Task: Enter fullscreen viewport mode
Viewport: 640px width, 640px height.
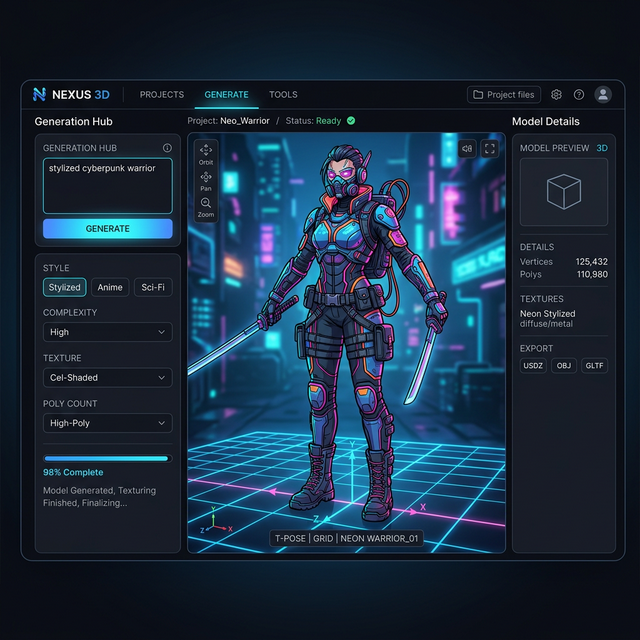Action: click(x=490, y=149)
